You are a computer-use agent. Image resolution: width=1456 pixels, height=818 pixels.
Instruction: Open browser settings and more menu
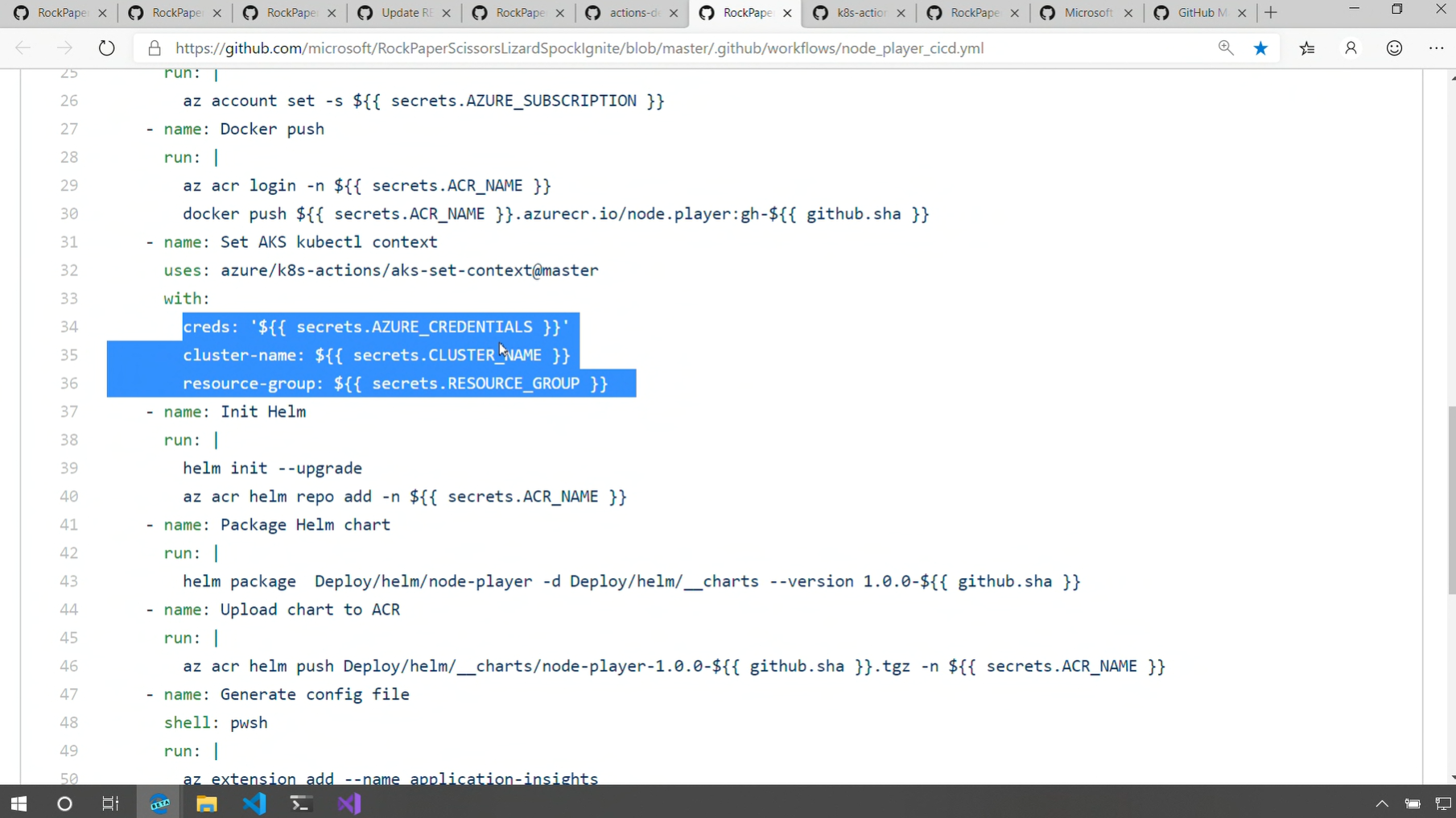click(1436, 48)
